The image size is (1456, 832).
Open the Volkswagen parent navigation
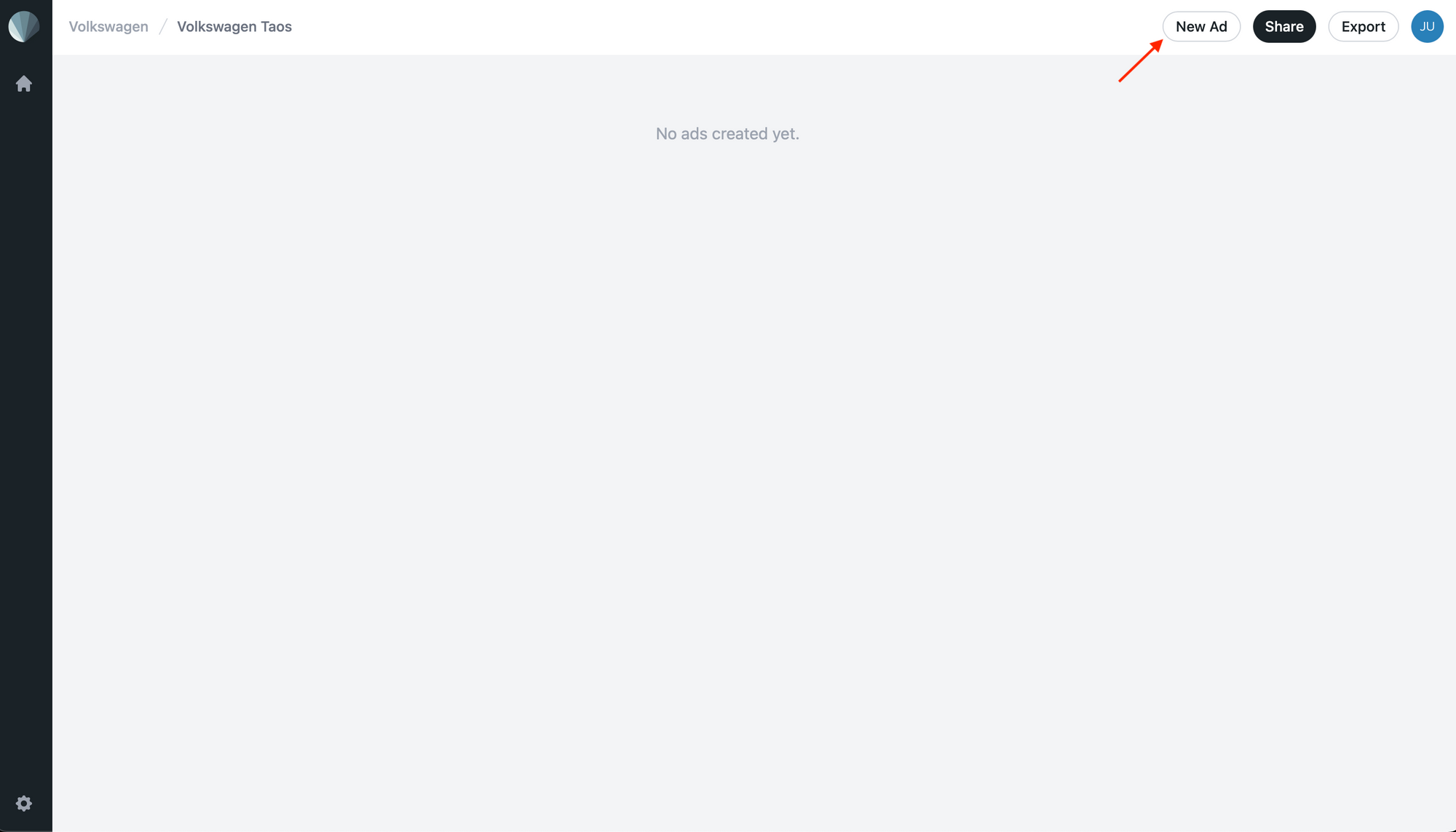click(x=108, y=26)
